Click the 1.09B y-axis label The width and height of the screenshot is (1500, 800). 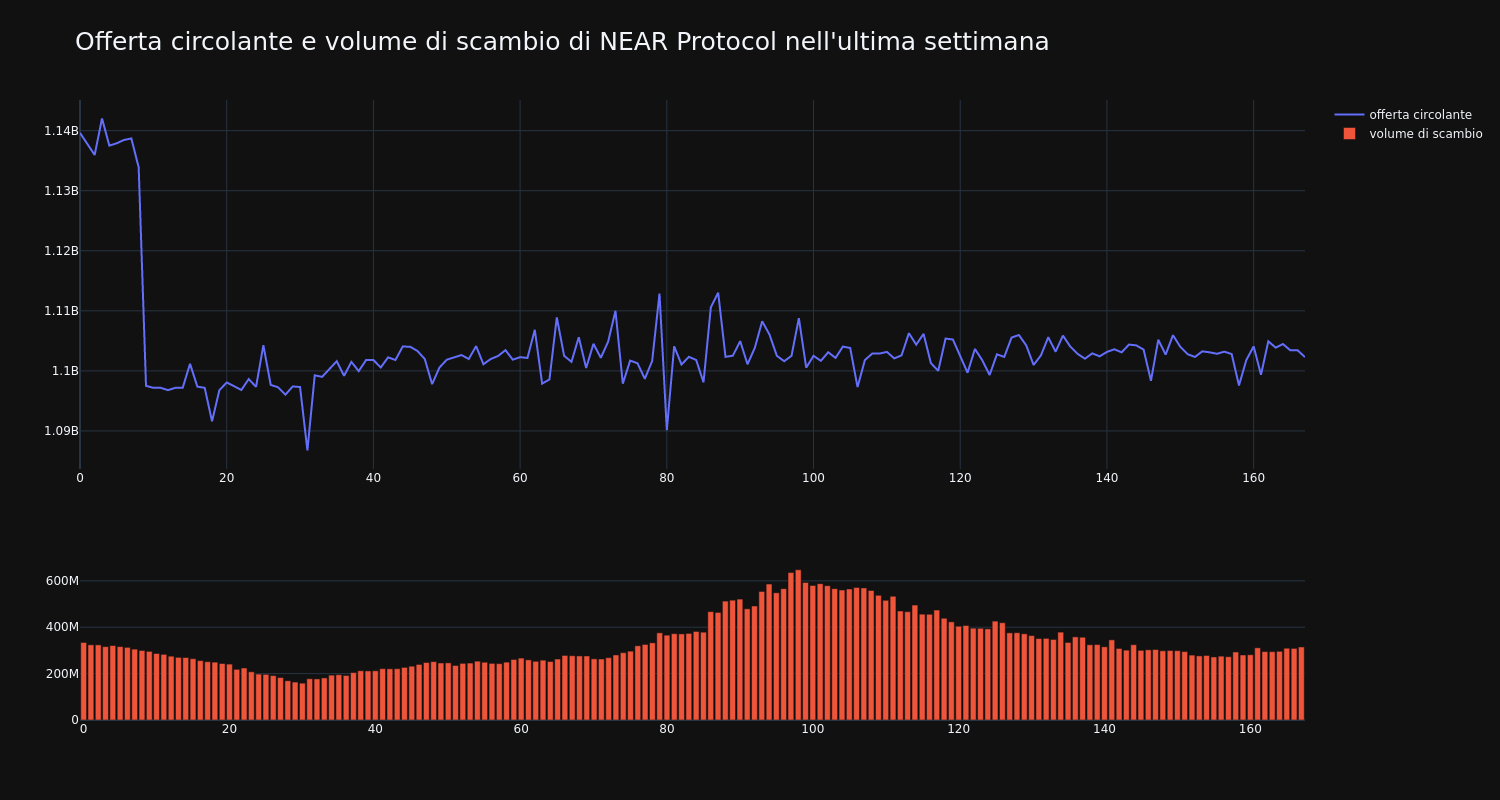[60, 431]
